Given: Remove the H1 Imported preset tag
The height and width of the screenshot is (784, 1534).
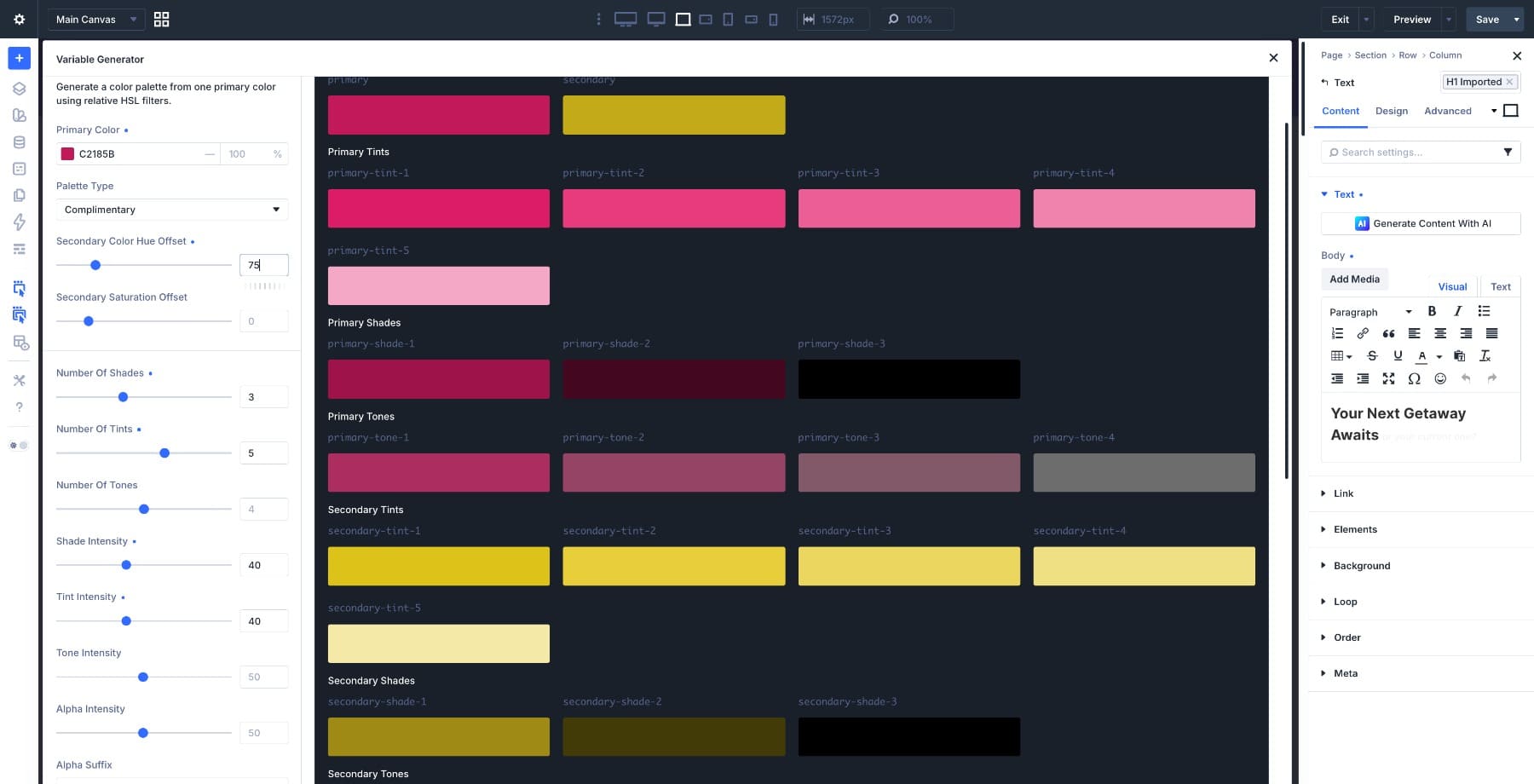Looking at the screenshot, I should [1509, 82].
